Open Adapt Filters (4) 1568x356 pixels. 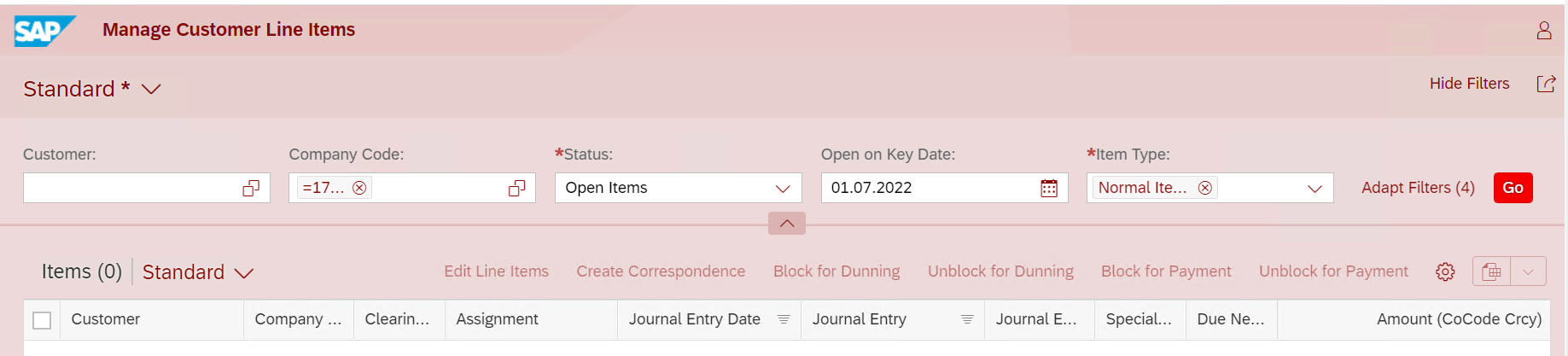1418,188
